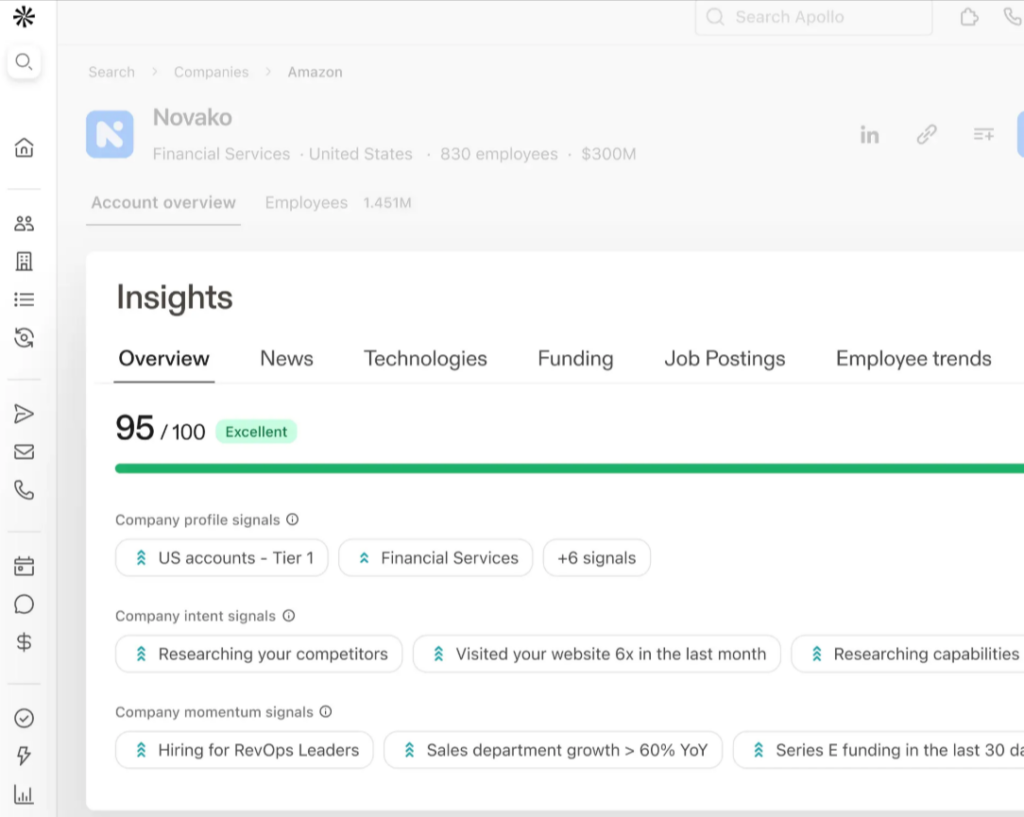The width and height of the screenshot is (1024, 817).
Task: Switch to the Funding tab
Action: coord(575,358)
